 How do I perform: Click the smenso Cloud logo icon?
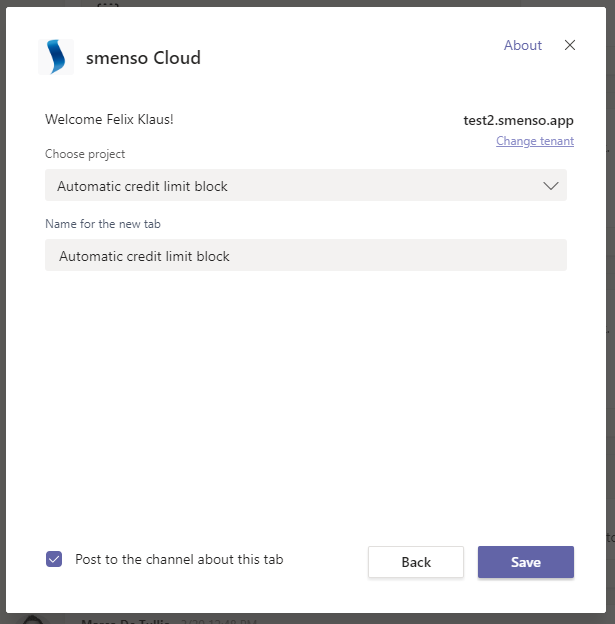coord(56,57)
